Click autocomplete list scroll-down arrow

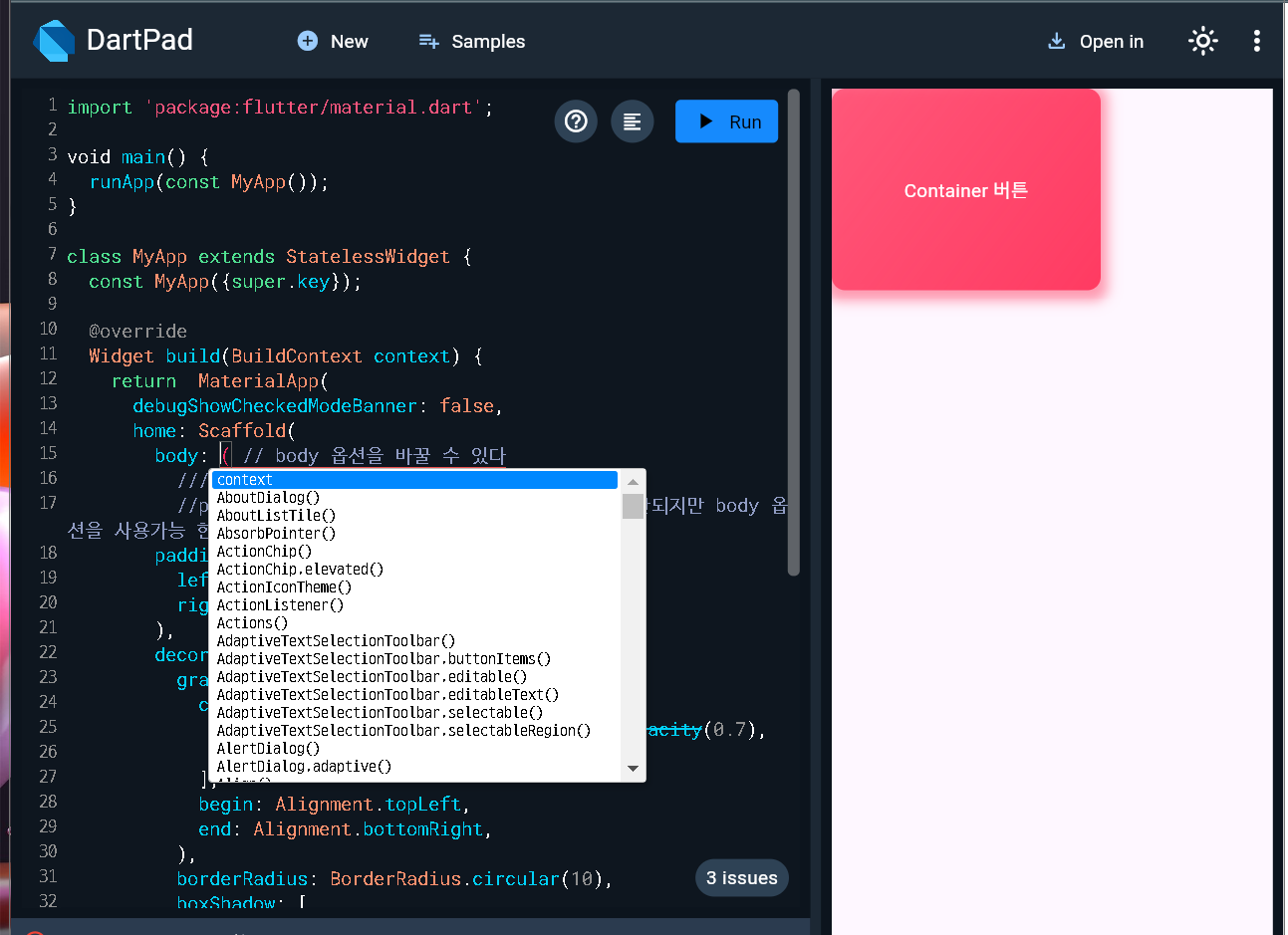[633, 769]
